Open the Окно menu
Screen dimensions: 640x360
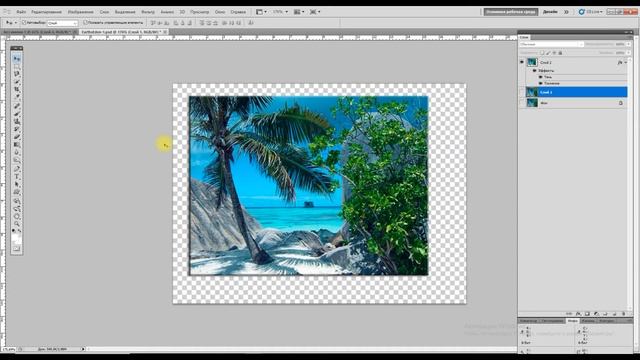point(220,12)
